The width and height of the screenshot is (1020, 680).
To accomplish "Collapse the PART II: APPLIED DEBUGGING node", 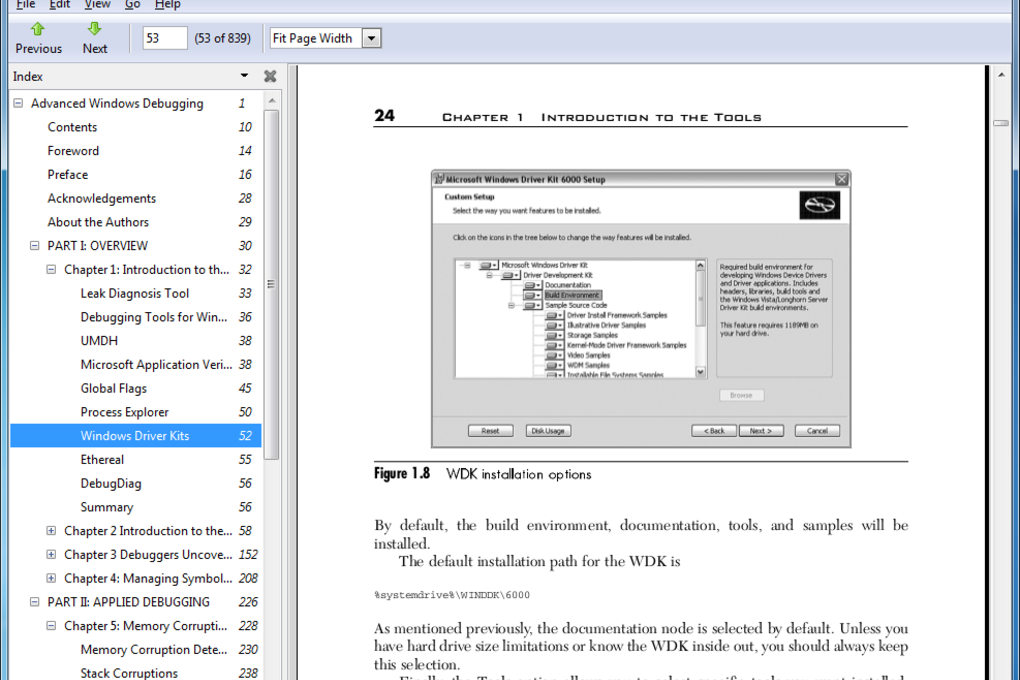I will tap(34, 602).
